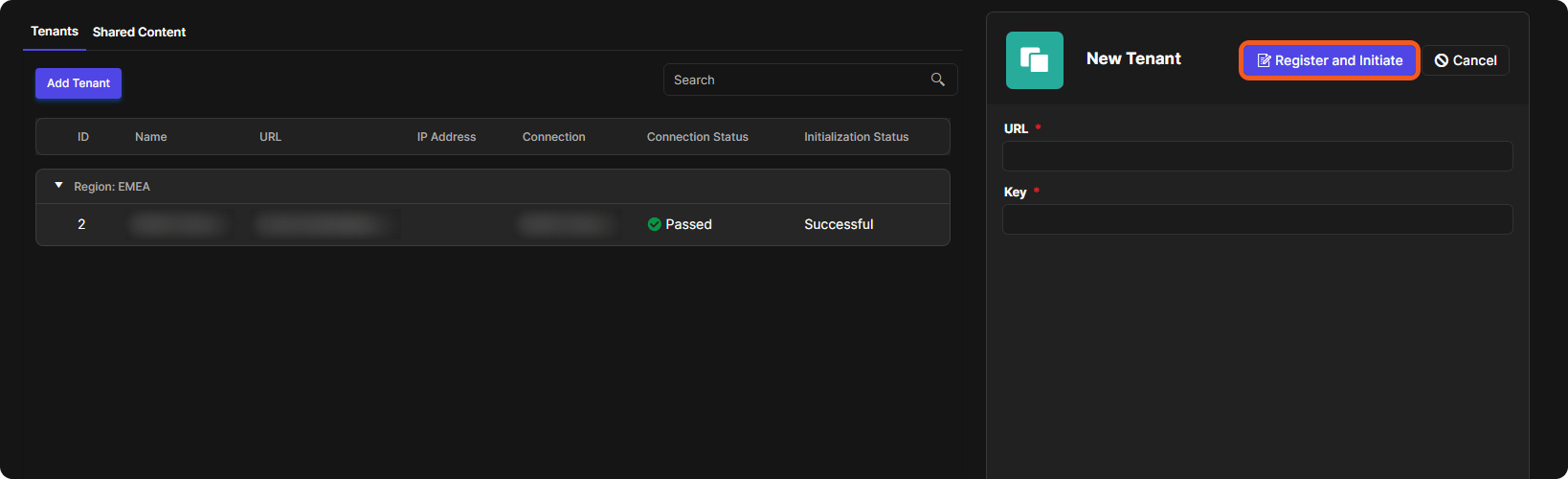Click the Add Tenant button

[78, 83]
